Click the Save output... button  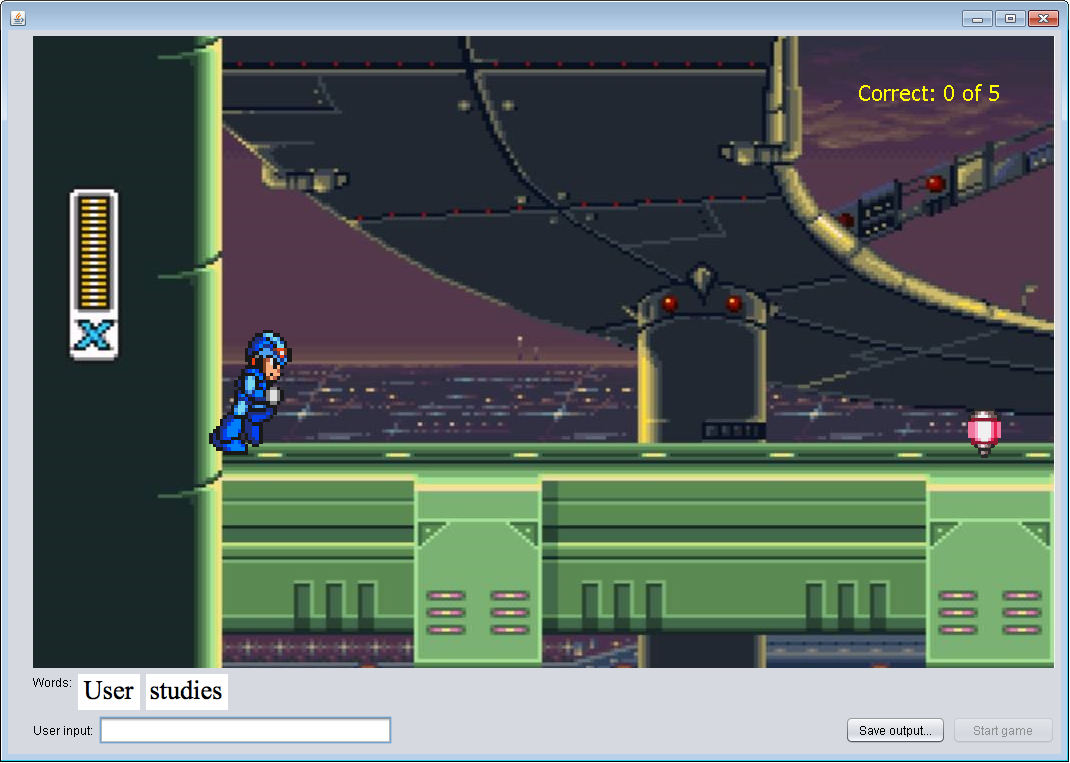(x=895, y=730)
